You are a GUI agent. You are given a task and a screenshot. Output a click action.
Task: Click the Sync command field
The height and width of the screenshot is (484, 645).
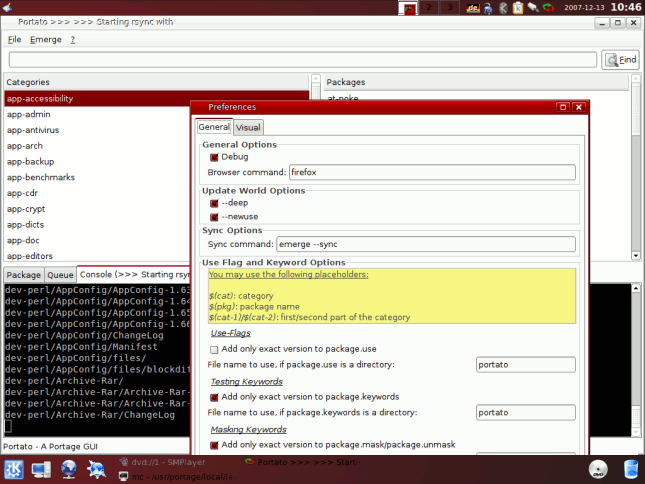[426, 244]
